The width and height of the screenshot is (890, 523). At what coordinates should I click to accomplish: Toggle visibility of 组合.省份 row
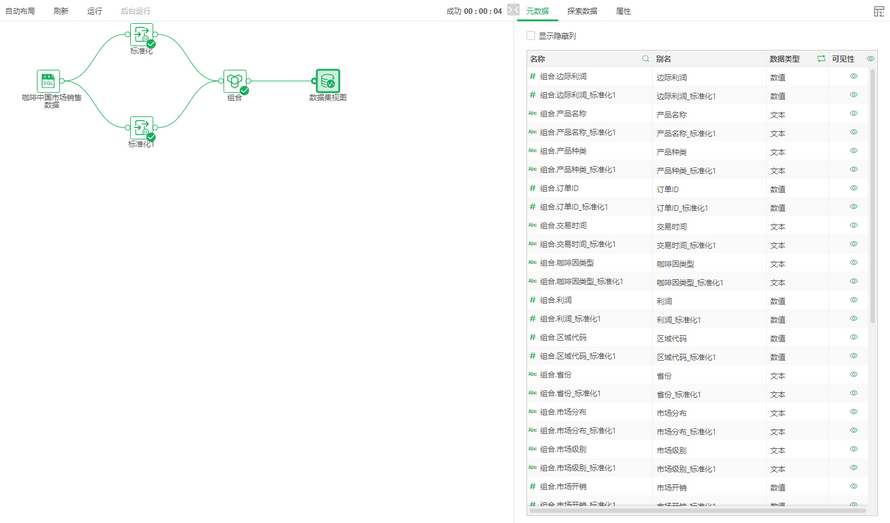(x=854, y=374)
